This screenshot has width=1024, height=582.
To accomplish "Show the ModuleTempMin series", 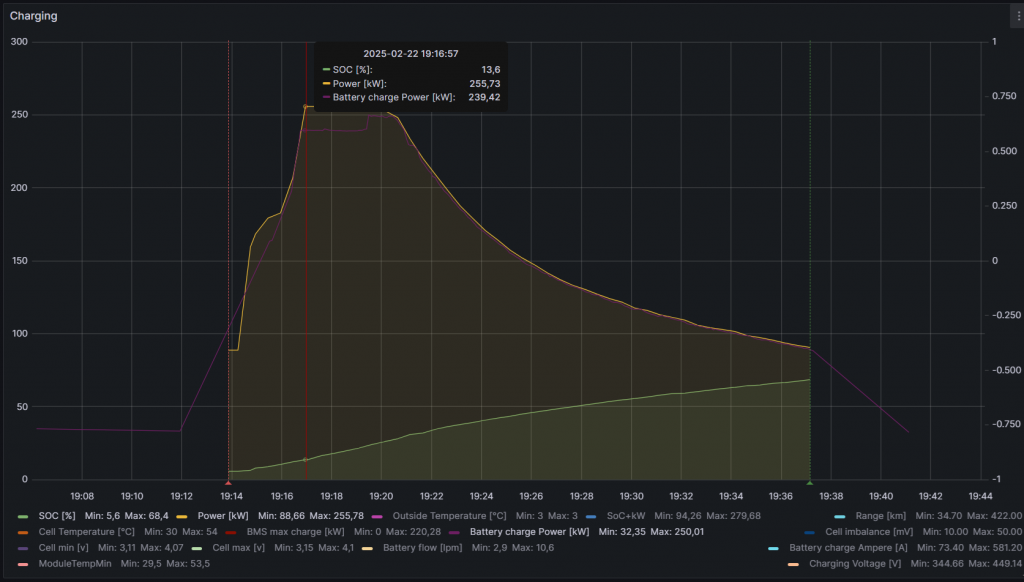I will tap(75, 564).
